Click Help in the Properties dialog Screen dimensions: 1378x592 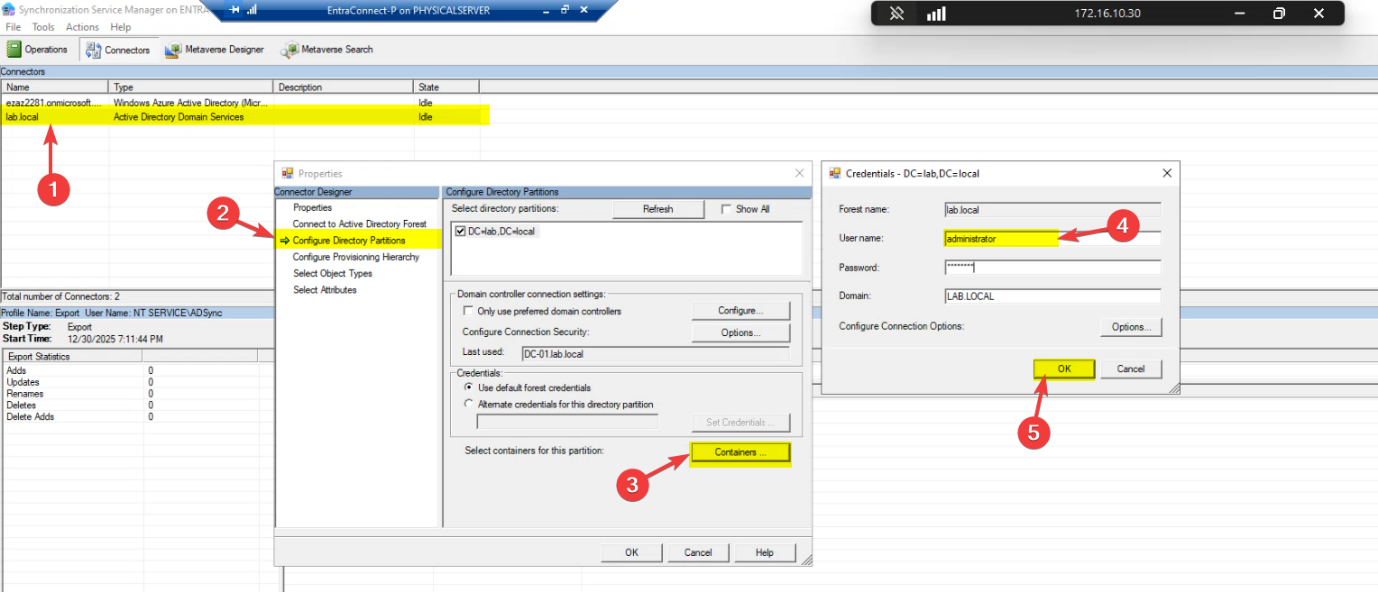pos(764,552)
